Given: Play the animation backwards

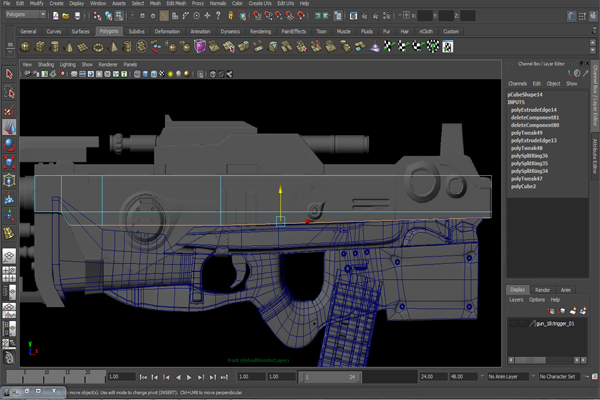Looking at the screenshot, I should tap(178, 377).
